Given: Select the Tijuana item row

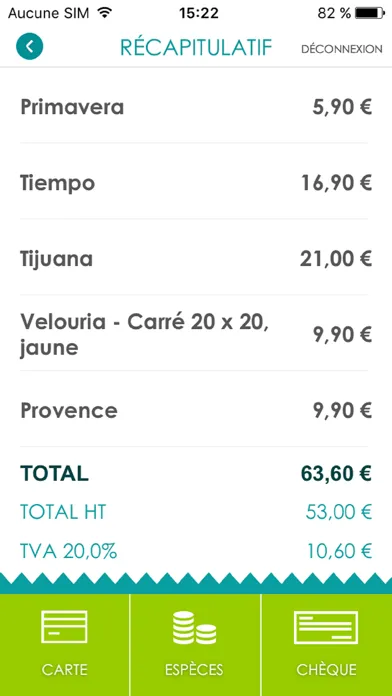Looking at the screenshot, I should 196,259.
